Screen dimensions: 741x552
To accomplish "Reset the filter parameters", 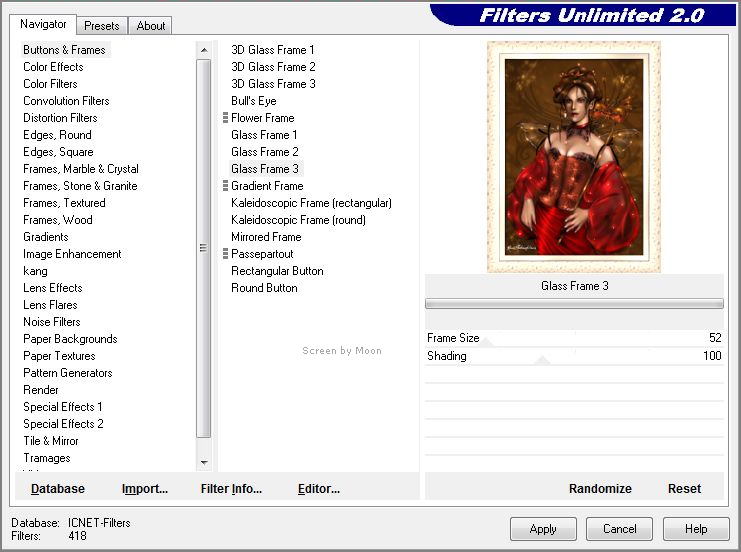I will (x=684, y=489).
